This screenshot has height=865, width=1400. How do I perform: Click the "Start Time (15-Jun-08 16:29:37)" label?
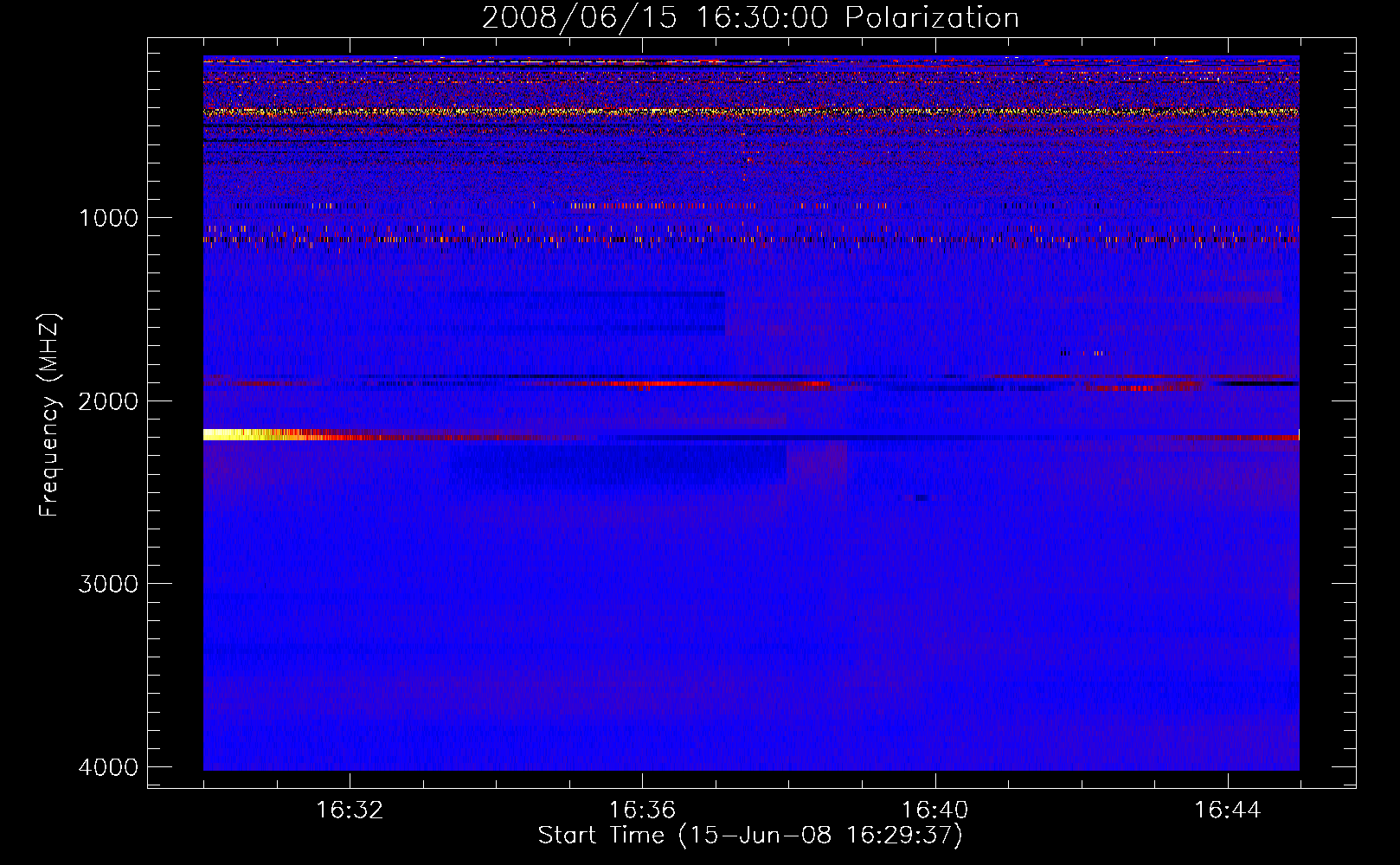click(x=750, y=836)
